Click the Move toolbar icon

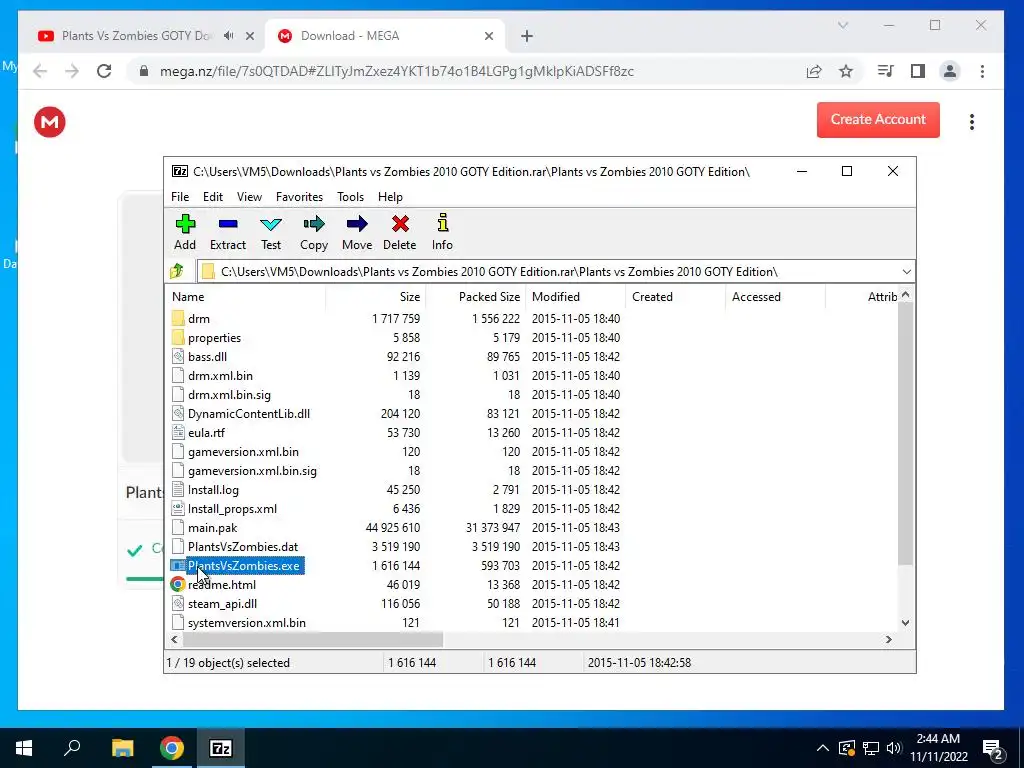click(x=357, y=225)
